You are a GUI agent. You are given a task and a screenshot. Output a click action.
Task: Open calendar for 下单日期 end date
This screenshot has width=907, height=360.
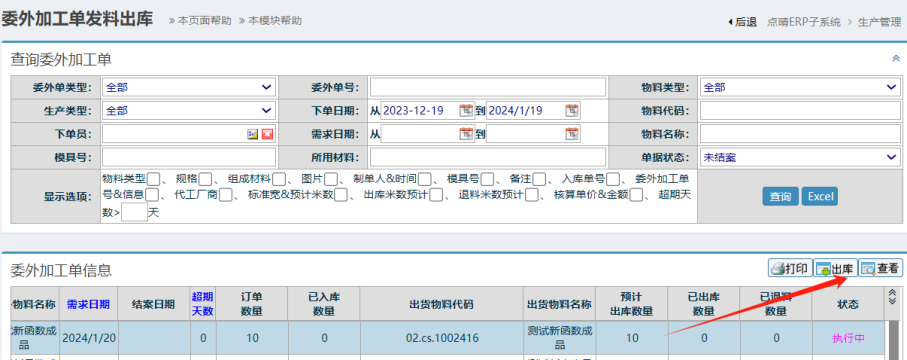click(x=572, y=111)
